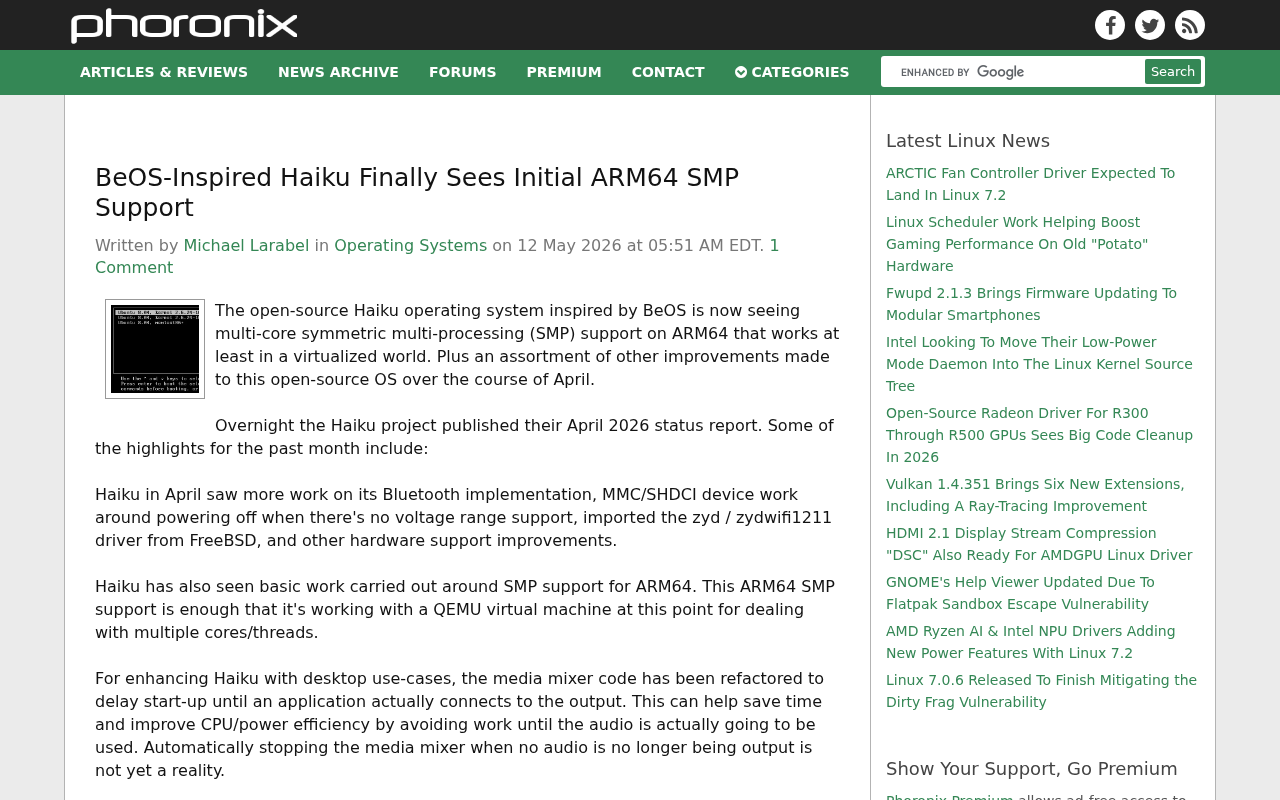
Task: Open Linux Scheduler gaming performance article
Action: point(1017,244)
